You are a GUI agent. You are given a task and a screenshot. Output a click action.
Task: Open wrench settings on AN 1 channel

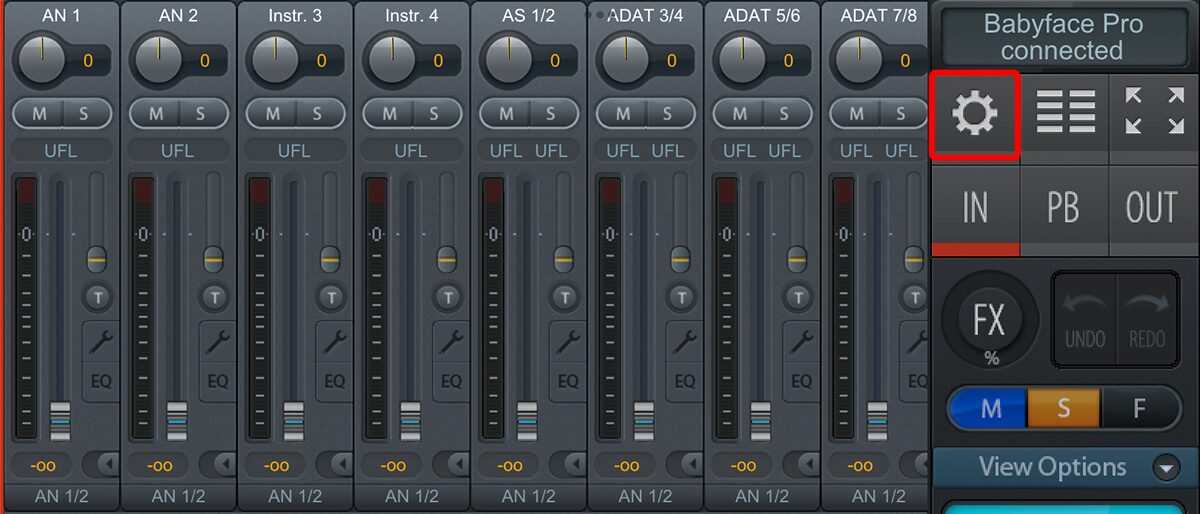point(101,343)
